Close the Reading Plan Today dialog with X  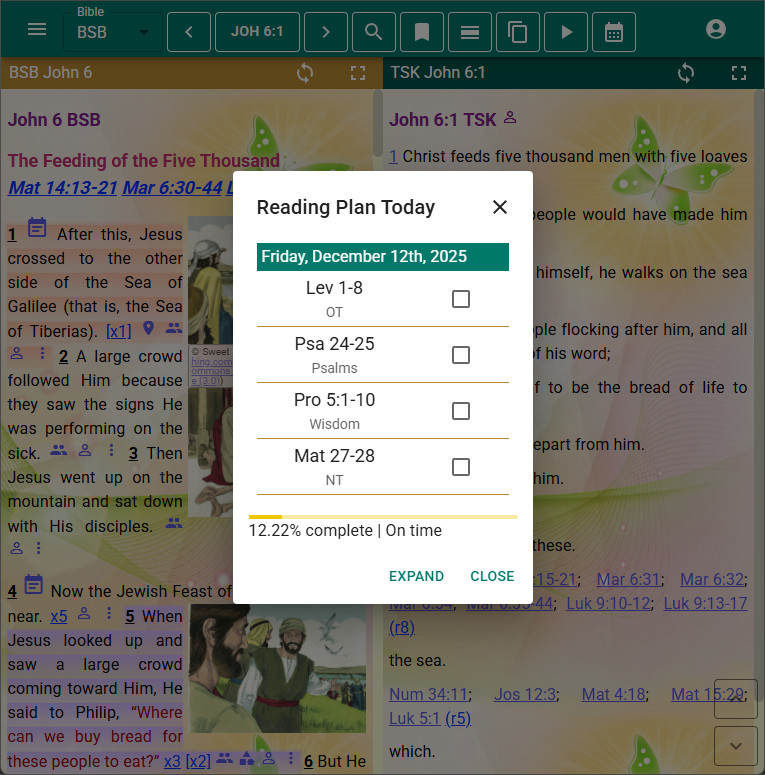pyautogui.click(x=500, y=207)
